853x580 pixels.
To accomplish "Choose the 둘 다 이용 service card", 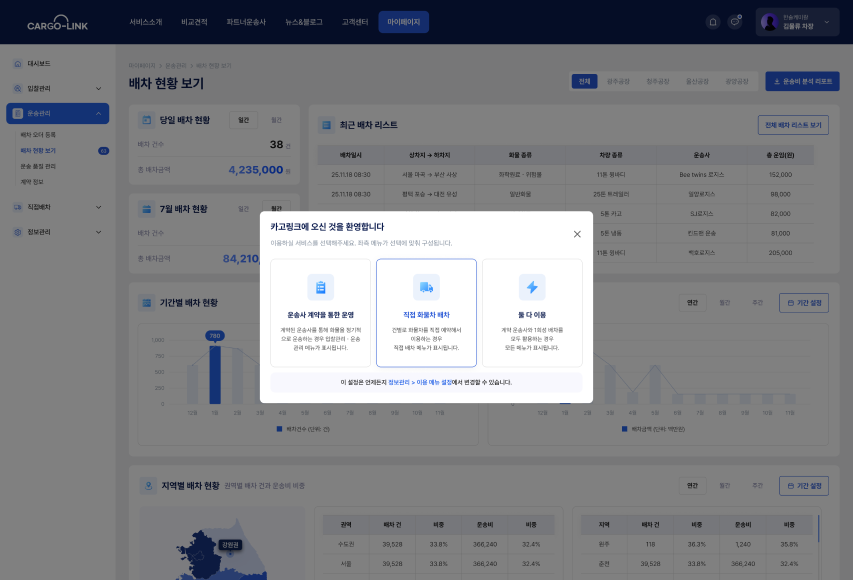I will (532, 313).
